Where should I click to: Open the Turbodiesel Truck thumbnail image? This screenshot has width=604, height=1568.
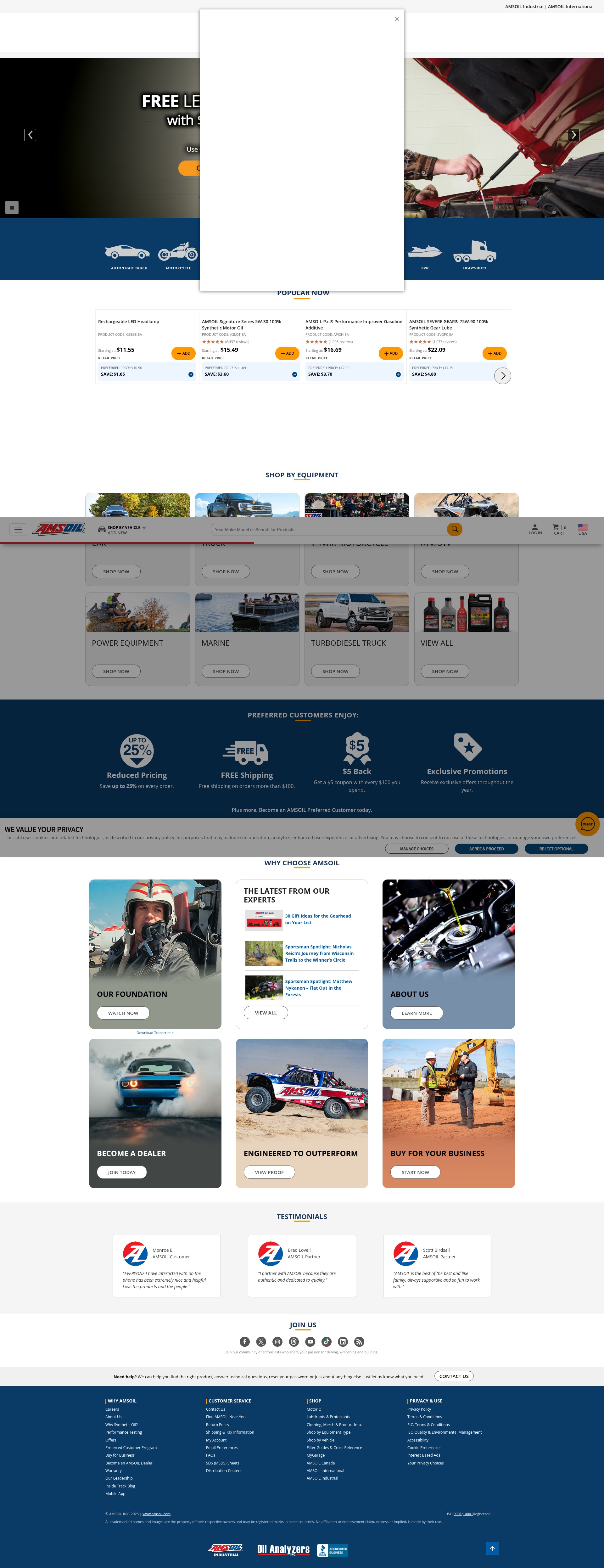(356, 612)
